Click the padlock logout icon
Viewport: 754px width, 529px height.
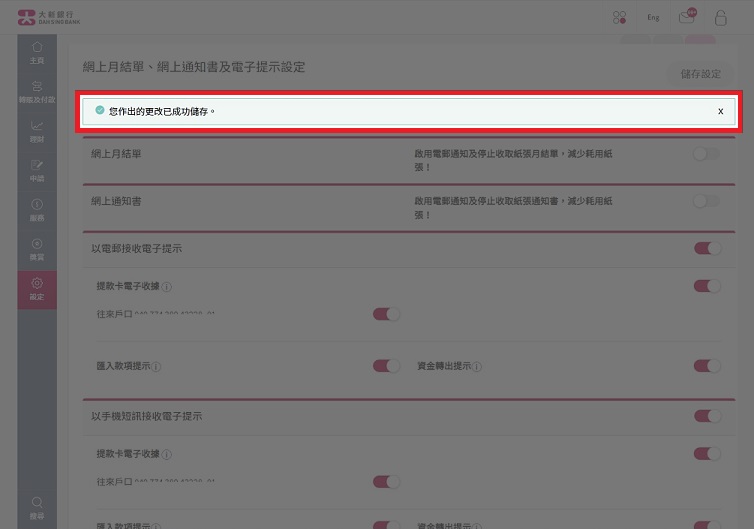tap(720, 18)
